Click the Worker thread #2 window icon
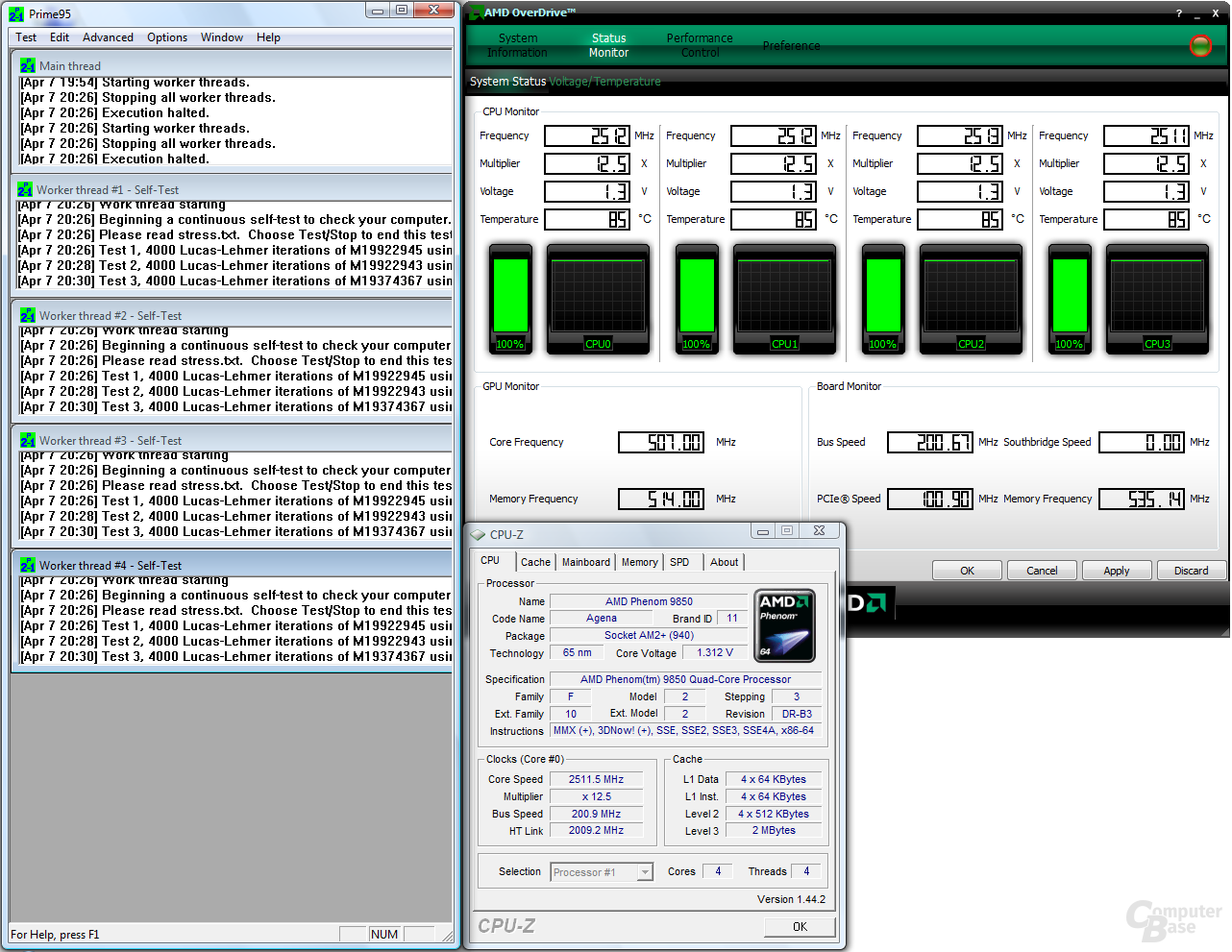 (28, 315)
